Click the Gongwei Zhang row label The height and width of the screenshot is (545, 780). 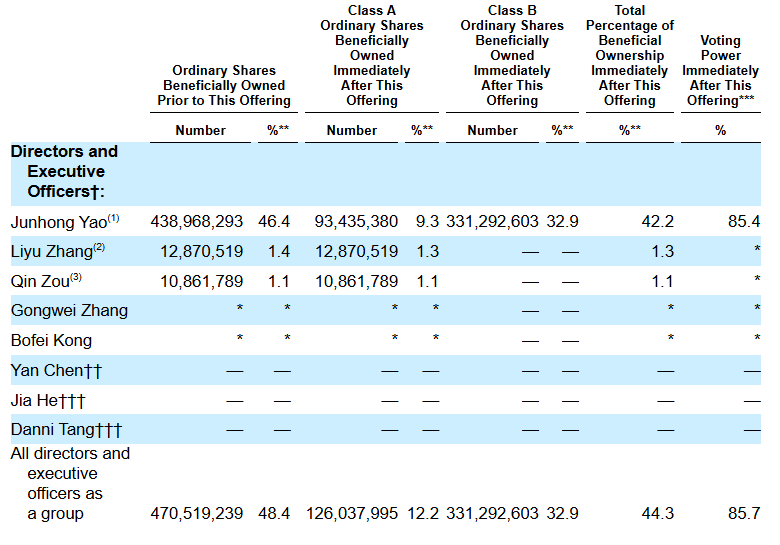[69, 310]
